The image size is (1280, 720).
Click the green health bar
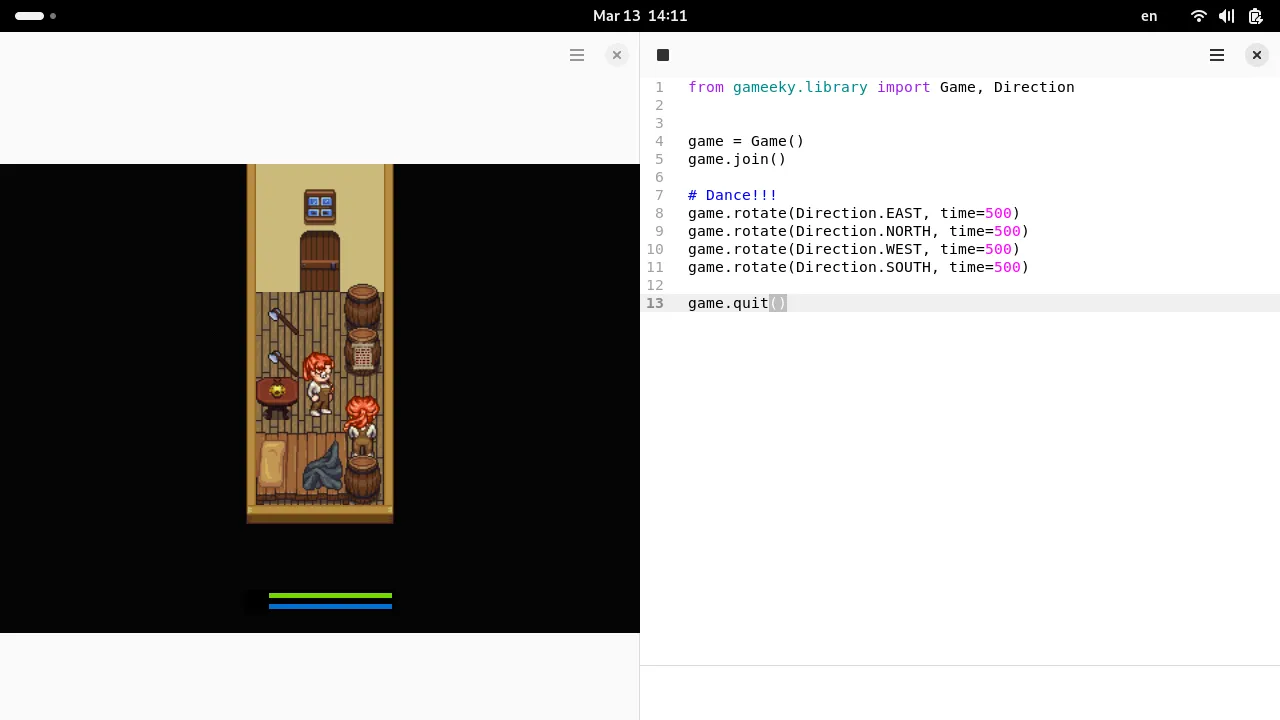tap(330, 595)
